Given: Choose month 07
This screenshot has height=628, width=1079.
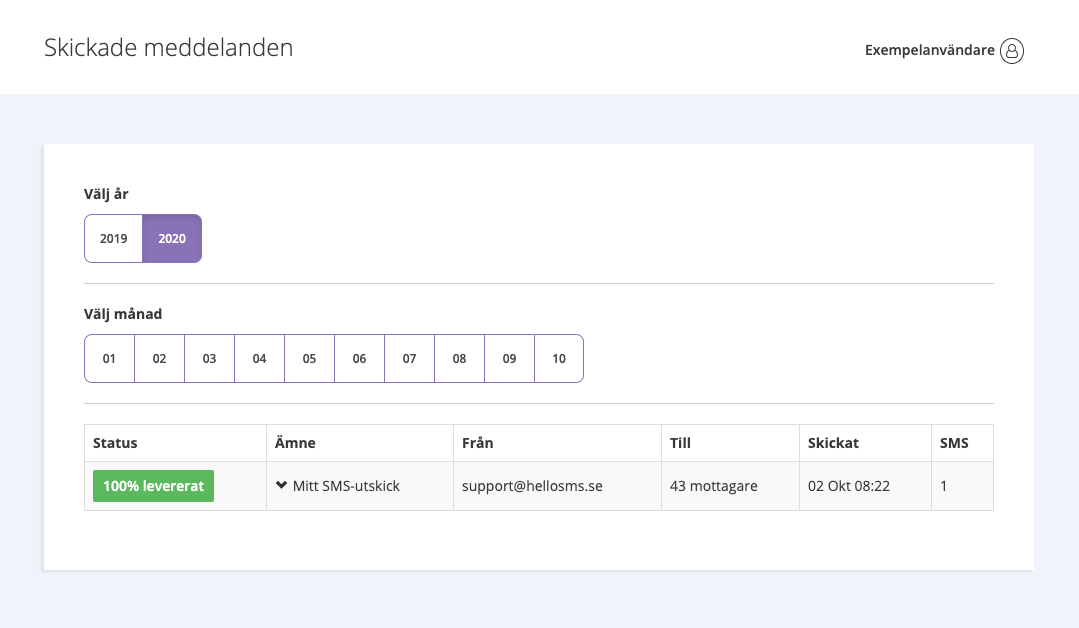Looking at the screenshot, I should (x=409, y=358).
